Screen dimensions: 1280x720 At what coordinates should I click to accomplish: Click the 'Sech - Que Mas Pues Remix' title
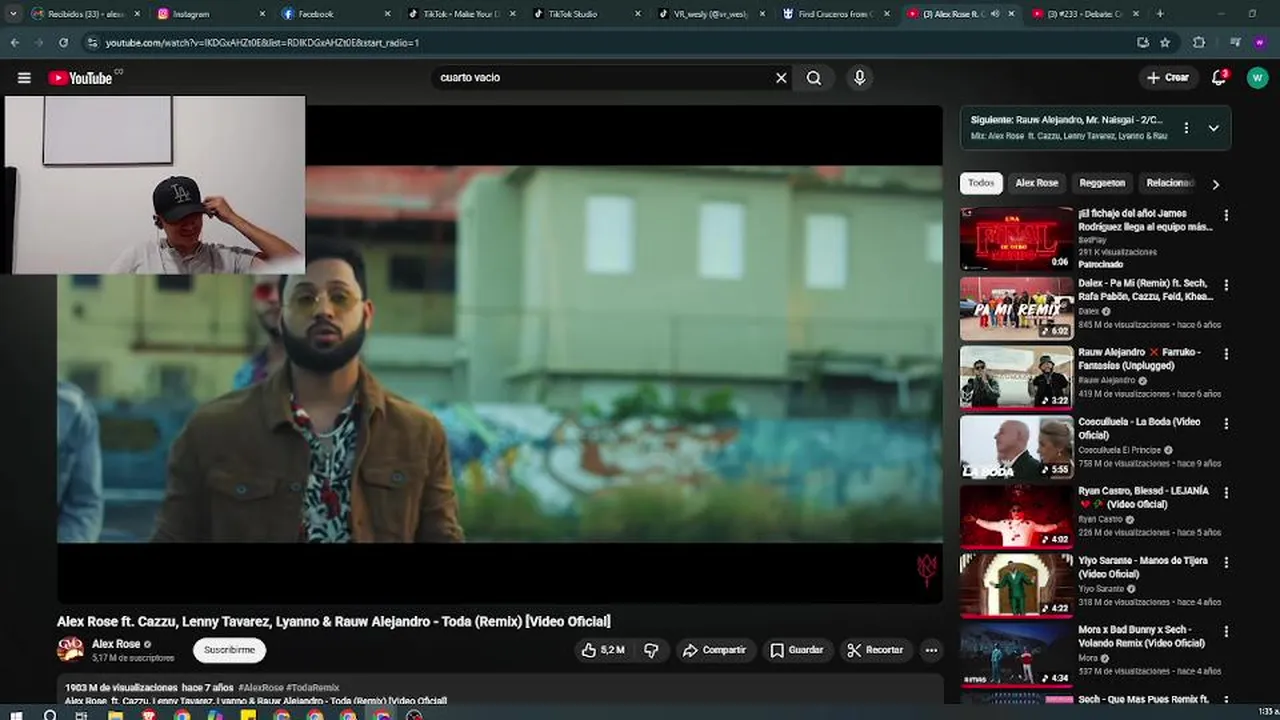tap(1144, 700)
